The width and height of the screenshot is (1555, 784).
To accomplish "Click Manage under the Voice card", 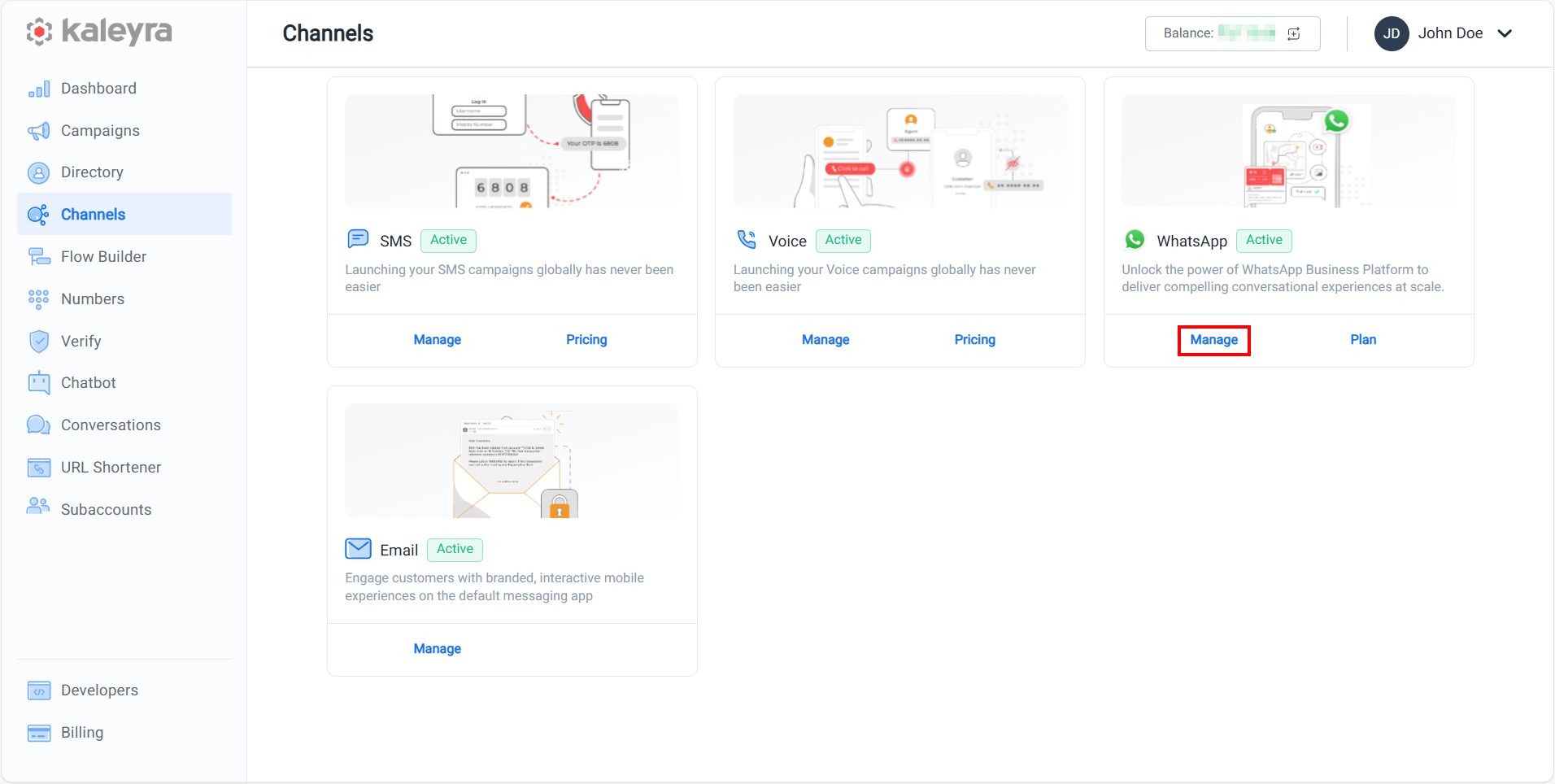I will click(825, 340).
